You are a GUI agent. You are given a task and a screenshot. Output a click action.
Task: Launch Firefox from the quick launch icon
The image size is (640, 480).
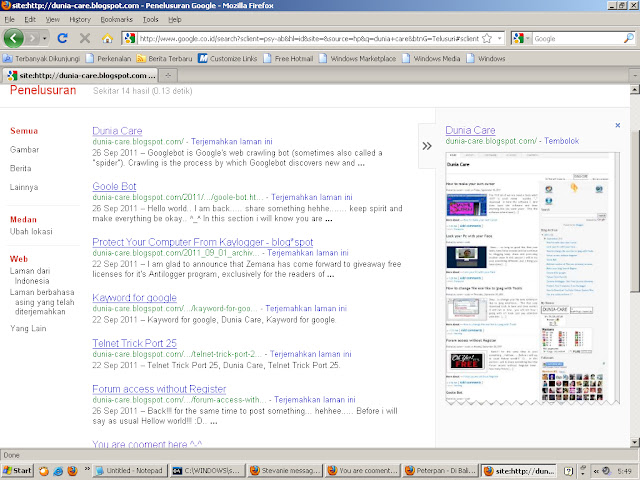click(x=72, y=471)
